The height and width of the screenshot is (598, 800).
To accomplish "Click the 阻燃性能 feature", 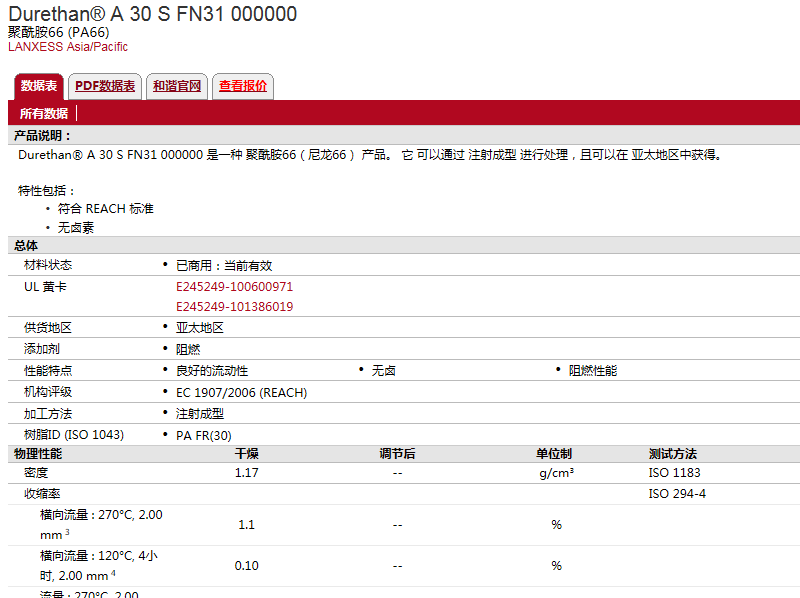I will 593,371.
